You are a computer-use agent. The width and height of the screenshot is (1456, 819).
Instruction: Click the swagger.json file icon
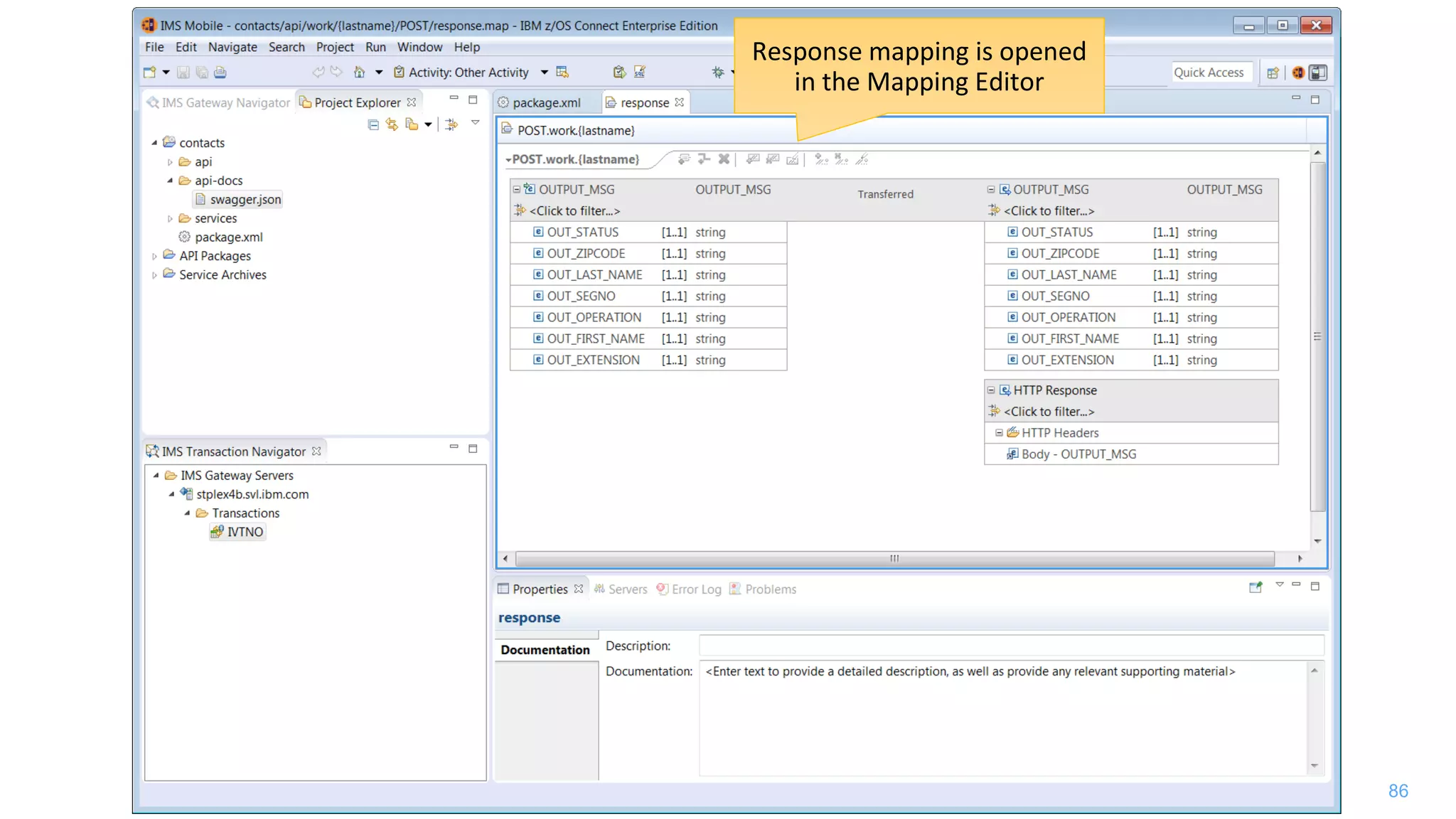(x=200, y=199)
